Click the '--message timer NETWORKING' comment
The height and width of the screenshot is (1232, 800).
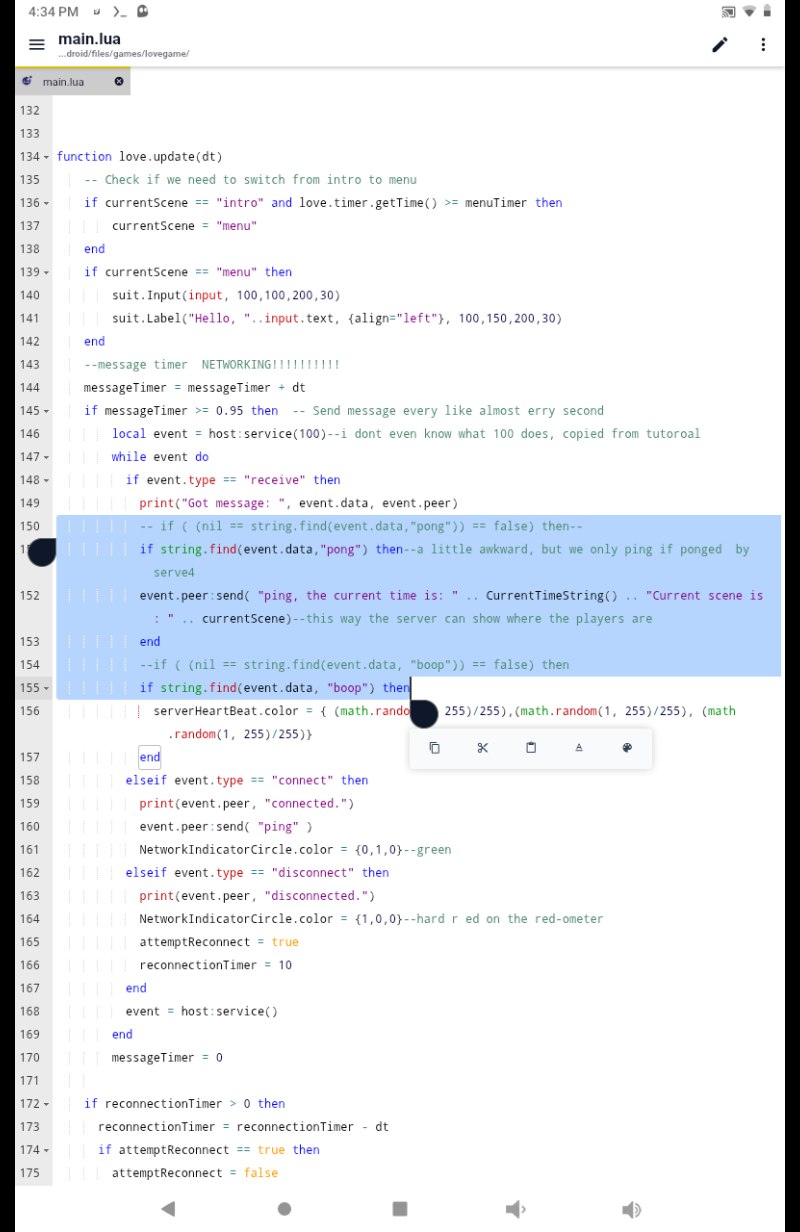[212, 365]
